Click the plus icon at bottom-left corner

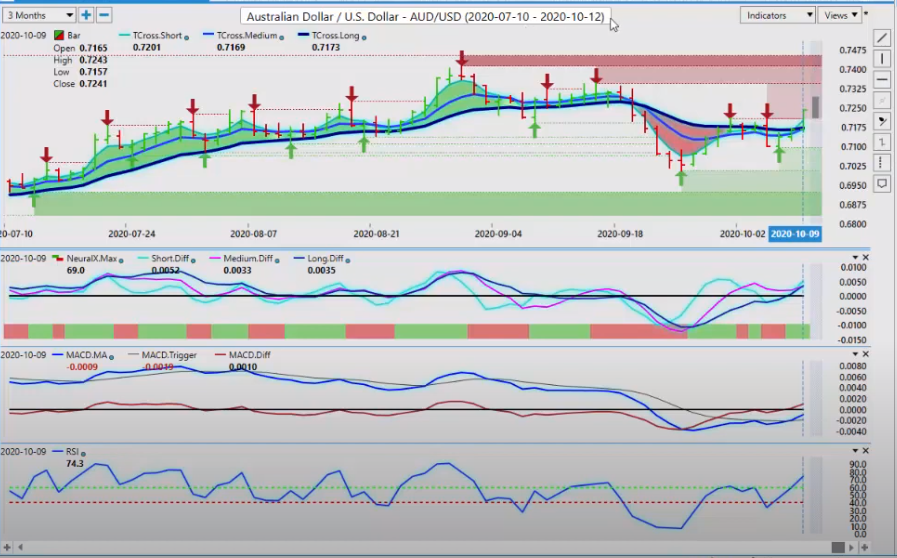point(7,548)
